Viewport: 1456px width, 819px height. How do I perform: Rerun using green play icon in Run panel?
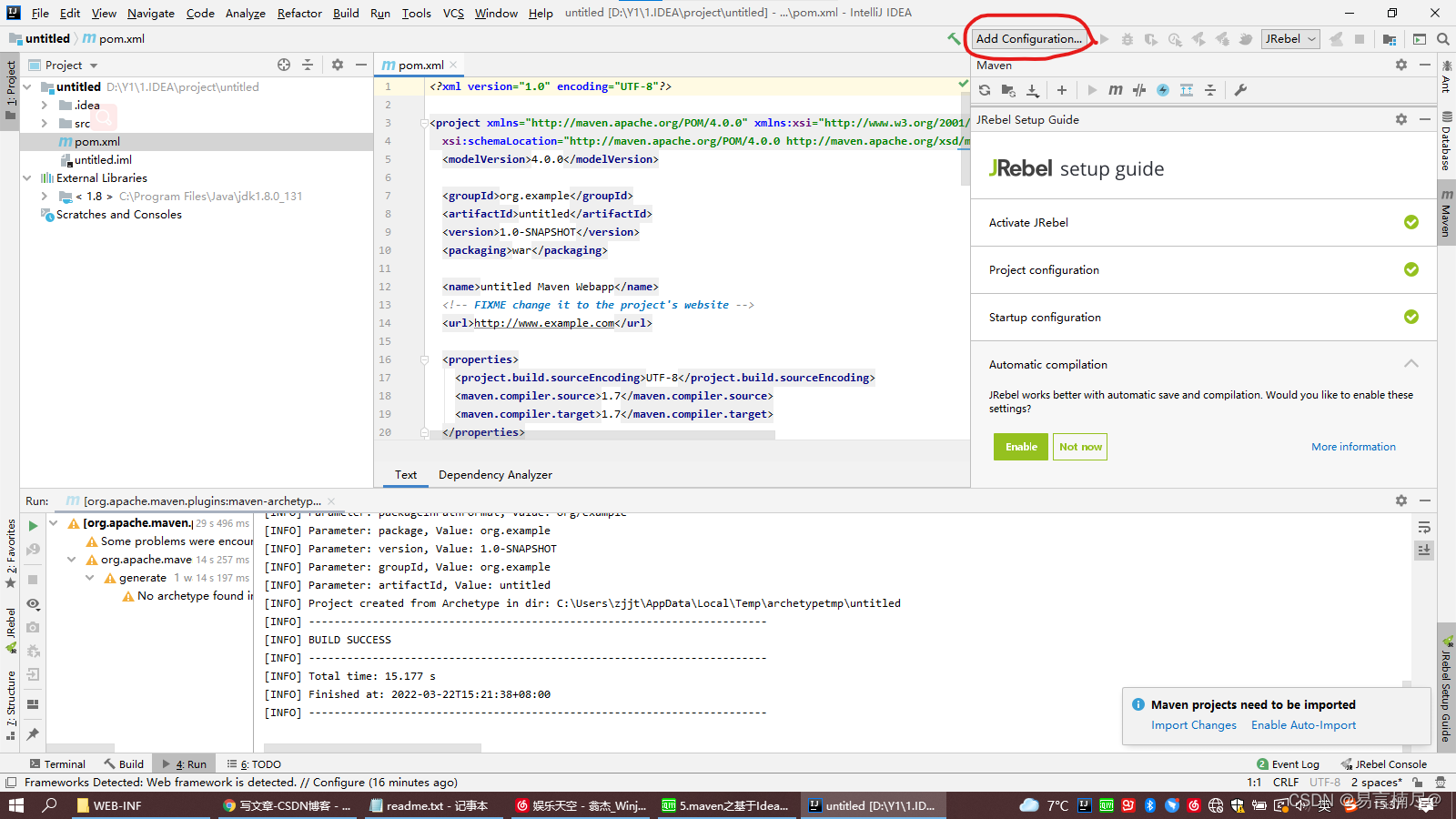33,526
